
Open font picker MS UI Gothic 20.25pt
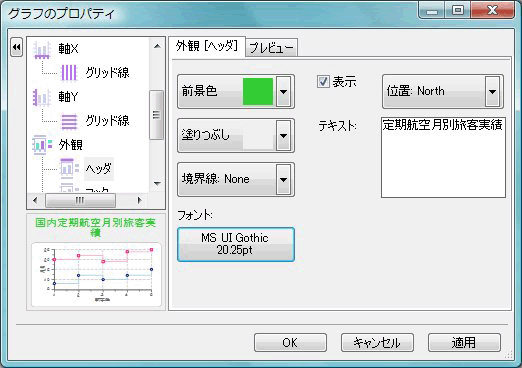click(x=236, y=244)
